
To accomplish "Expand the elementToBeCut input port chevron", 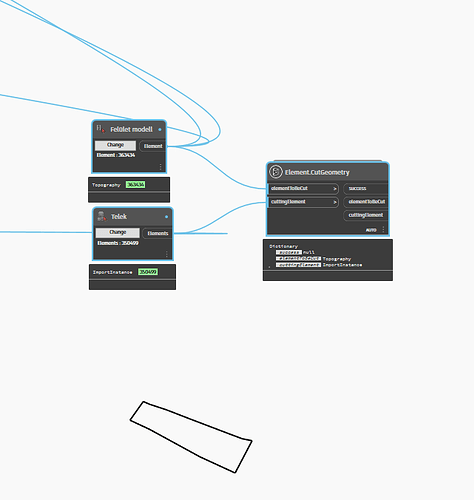I will click(x=335, y=189).
